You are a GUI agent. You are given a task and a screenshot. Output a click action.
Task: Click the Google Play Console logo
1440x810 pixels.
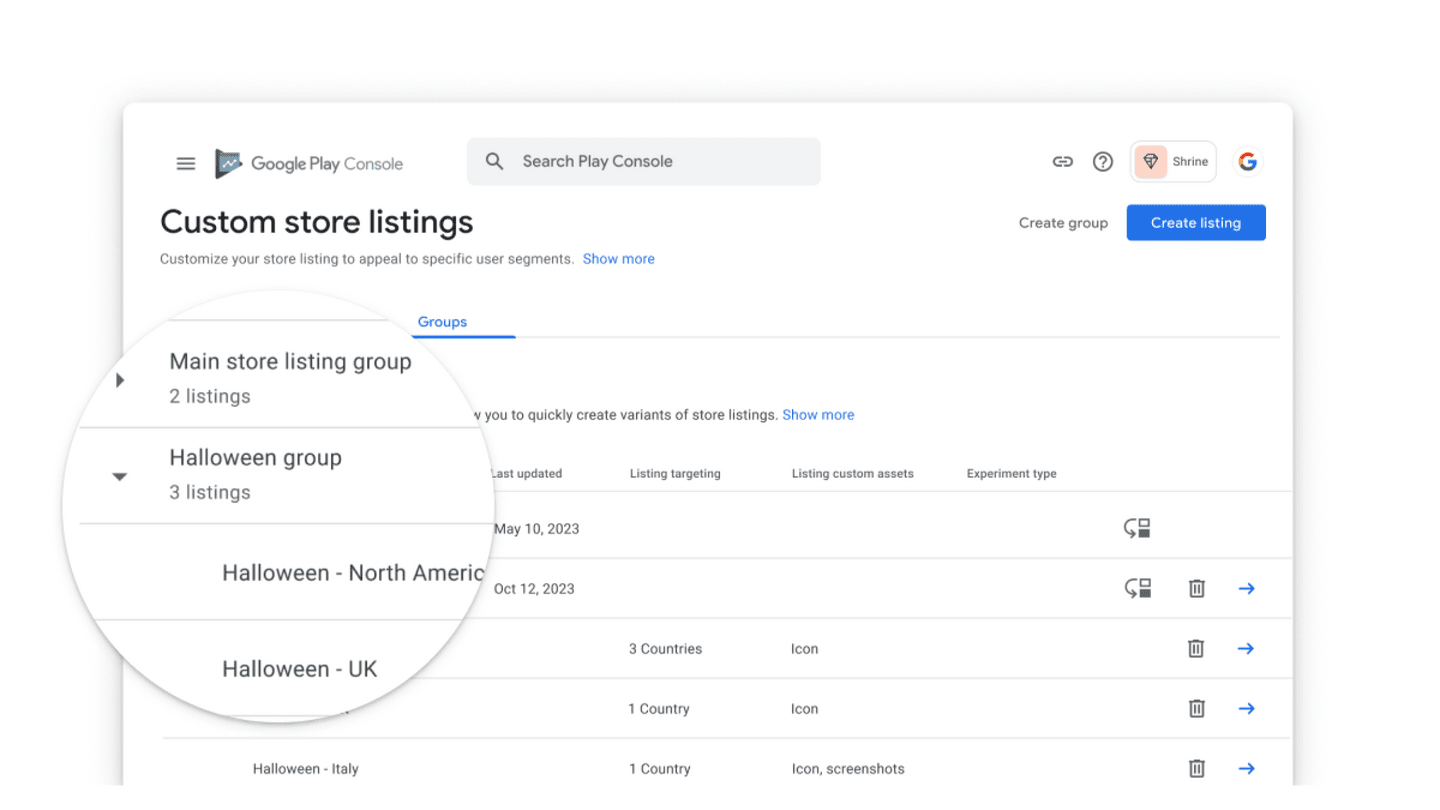(309, 164)
